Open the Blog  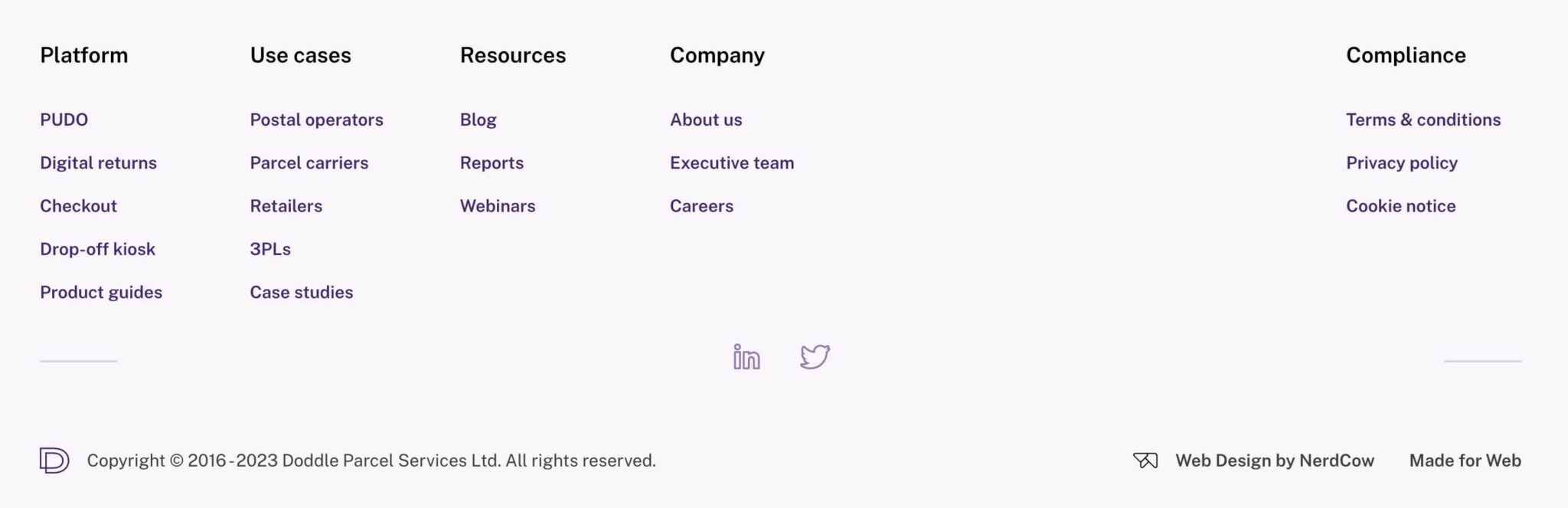[x=478, y=120]
